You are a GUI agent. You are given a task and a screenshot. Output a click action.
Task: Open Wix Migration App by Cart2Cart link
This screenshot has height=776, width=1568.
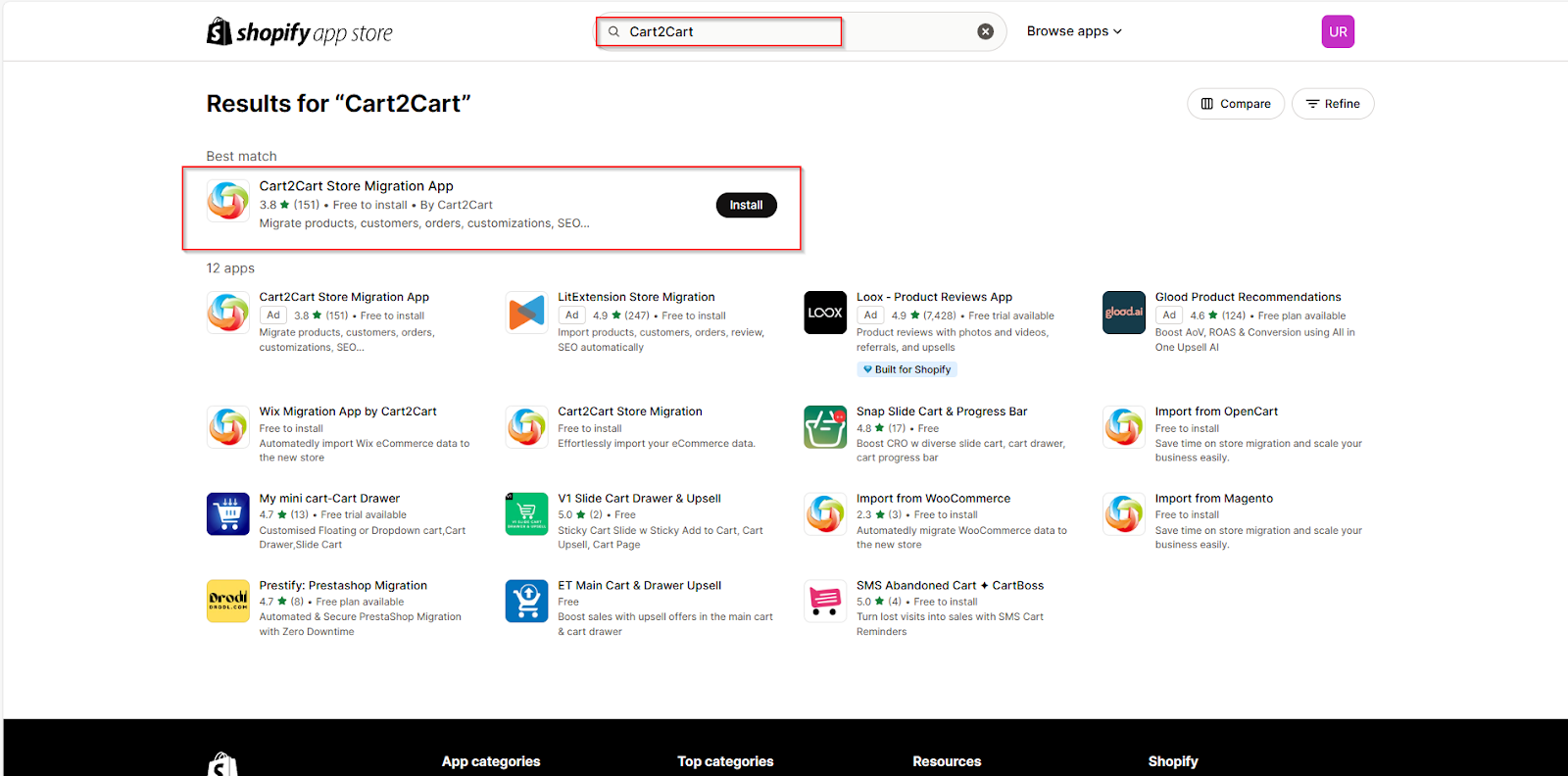coord(348,412)
